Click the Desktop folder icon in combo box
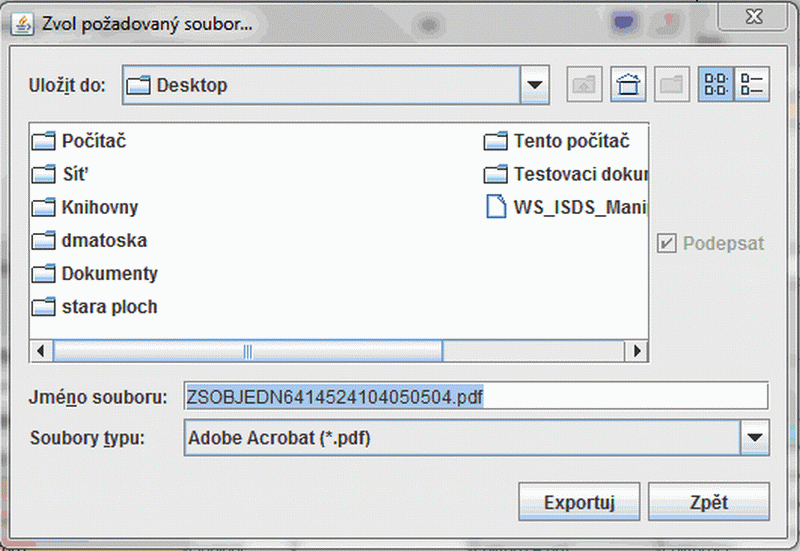This screenshot has width=800, height=551. (138, 85)
